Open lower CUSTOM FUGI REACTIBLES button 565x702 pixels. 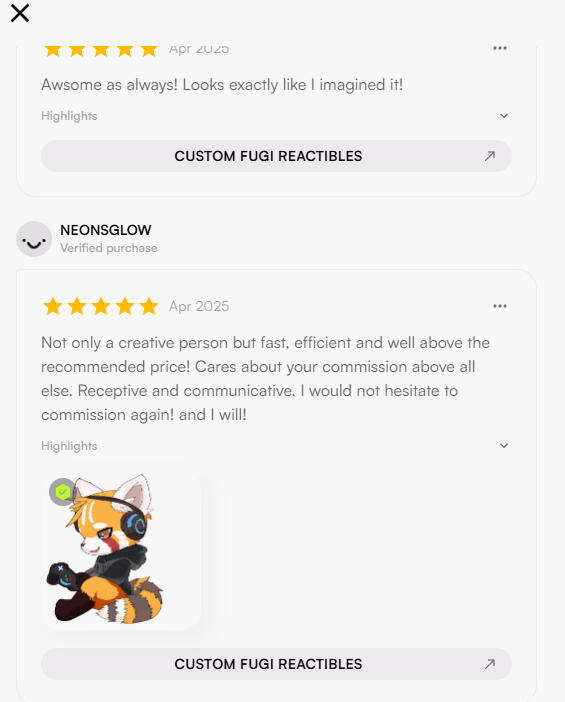[276, 664]
